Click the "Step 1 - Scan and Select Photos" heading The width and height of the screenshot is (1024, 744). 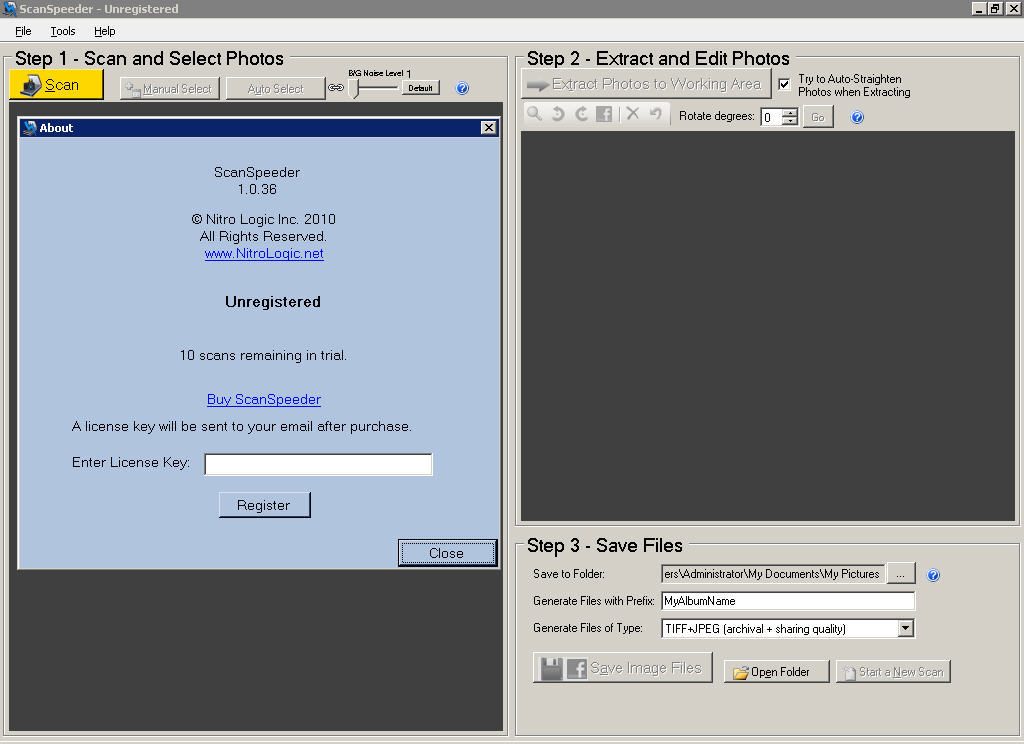pyautogui.click(x=150, y=58)
